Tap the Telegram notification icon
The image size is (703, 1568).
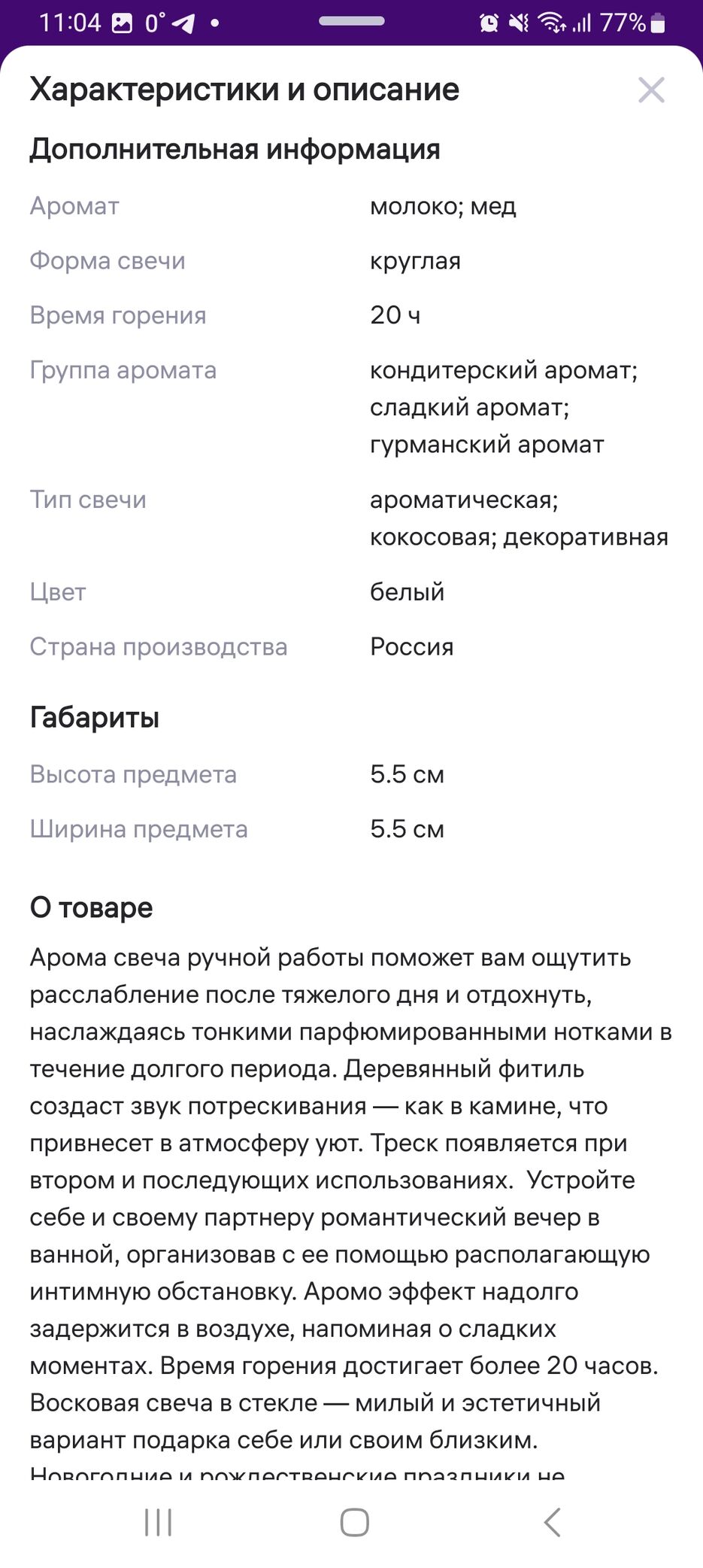pyautogui.click(x=183, y=23)
